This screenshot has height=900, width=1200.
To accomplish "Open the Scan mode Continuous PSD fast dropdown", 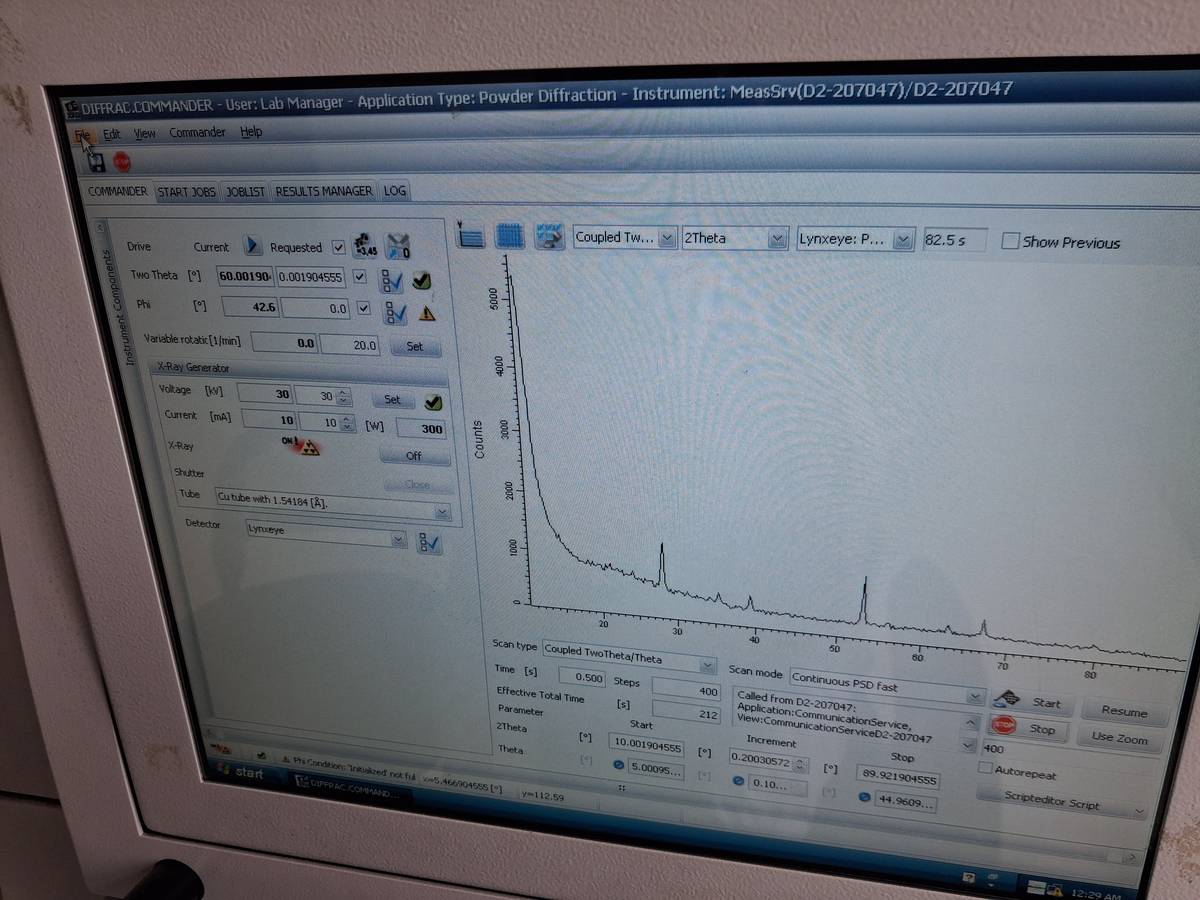I will (x=888, y=683).
